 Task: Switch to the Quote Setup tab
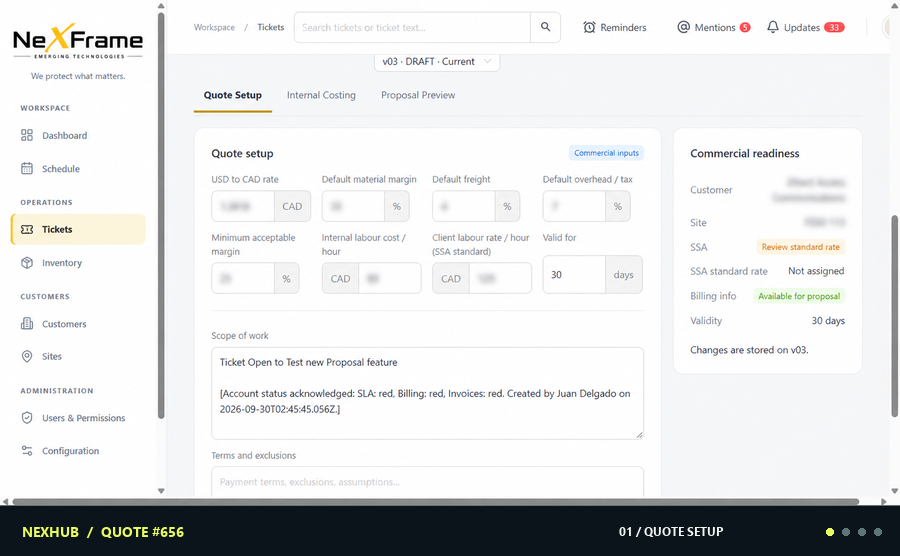click(232, 95)
